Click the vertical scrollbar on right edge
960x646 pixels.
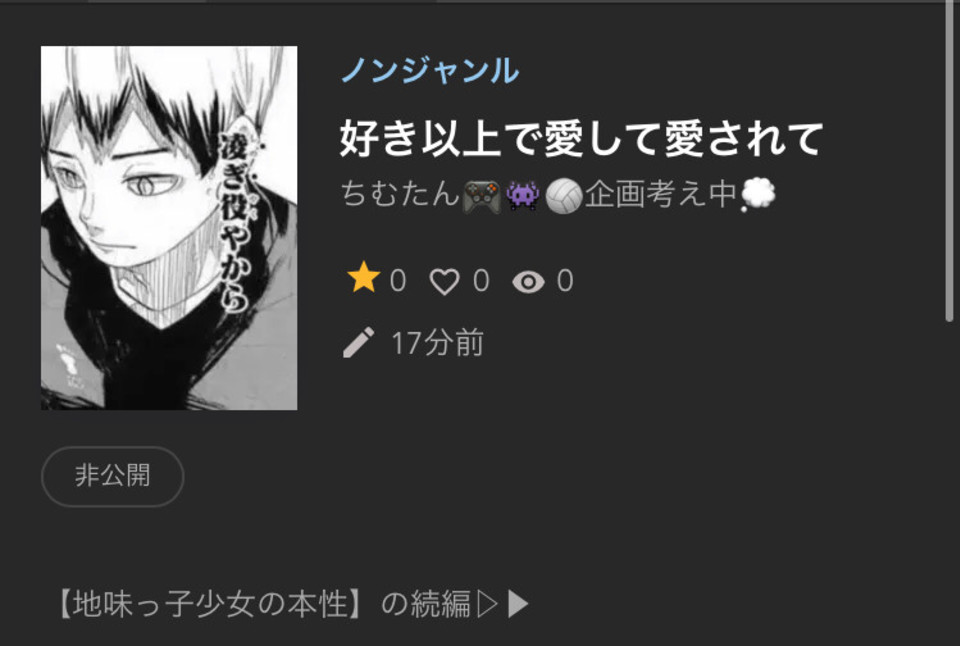coord(950,160)
